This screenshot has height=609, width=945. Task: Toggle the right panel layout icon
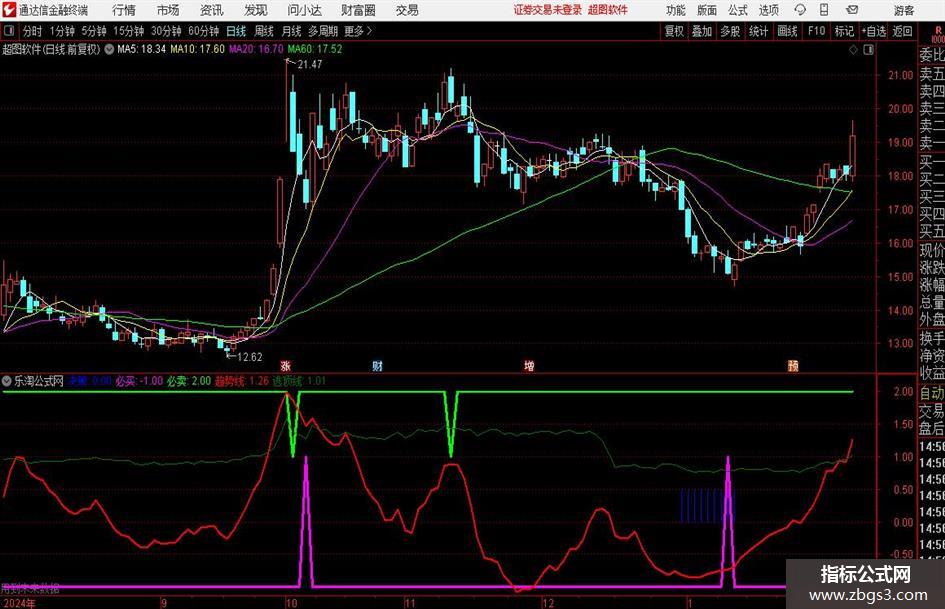[868, 50]
